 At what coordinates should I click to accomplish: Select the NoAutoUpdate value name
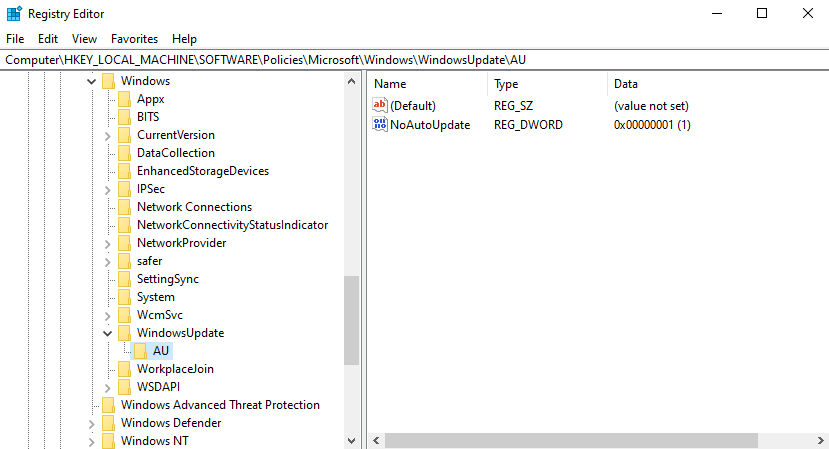(x=430, y=125)
